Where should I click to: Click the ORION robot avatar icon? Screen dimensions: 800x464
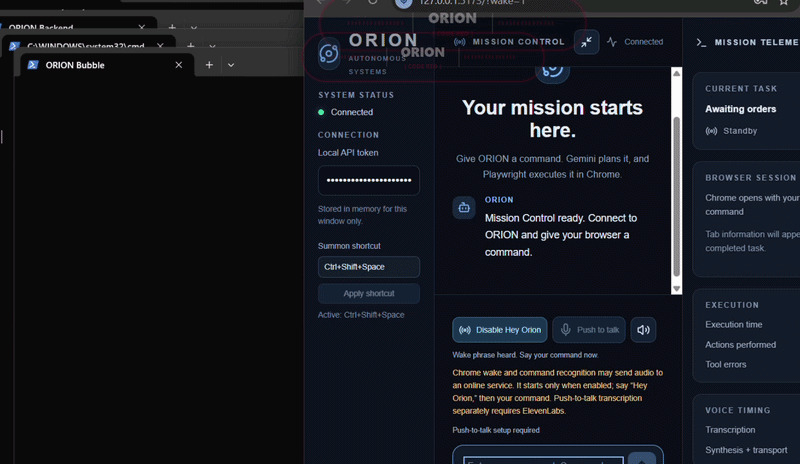pyautogui.click(x=464, y=207)
